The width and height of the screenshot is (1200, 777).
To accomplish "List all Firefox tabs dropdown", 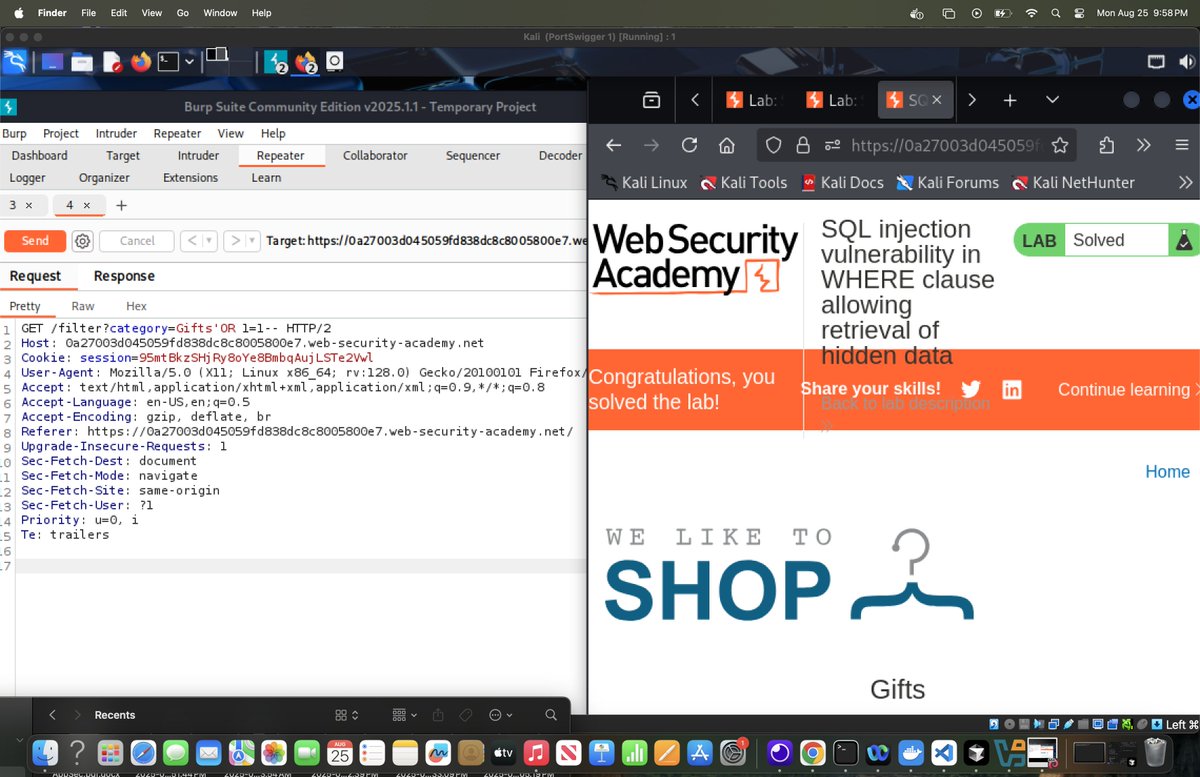I will pyautogui.click(x=1052, y=100).
